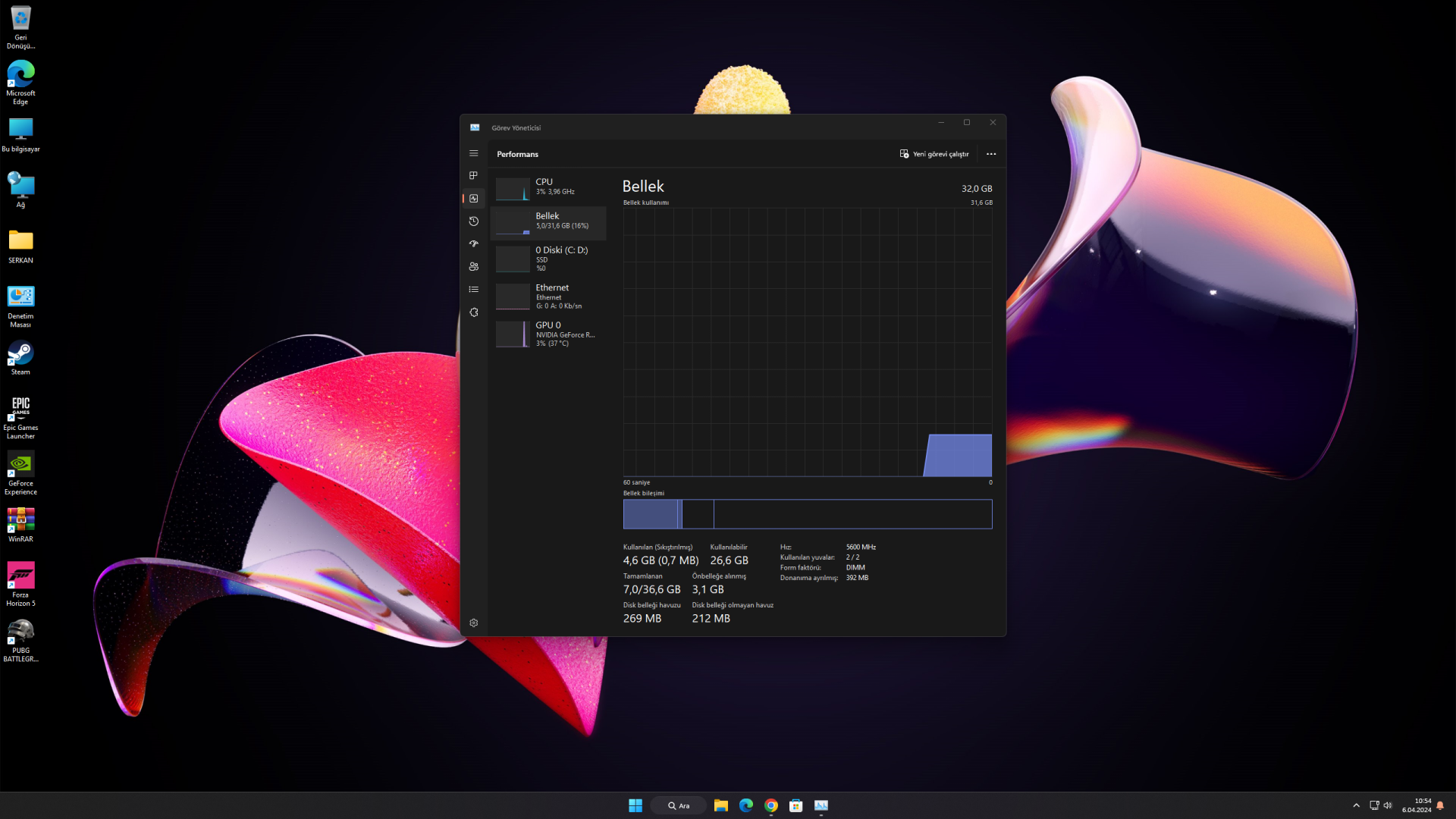Select Ethernet in the performance list
This screenshot has height=819, width=1456.
point(548,297)
